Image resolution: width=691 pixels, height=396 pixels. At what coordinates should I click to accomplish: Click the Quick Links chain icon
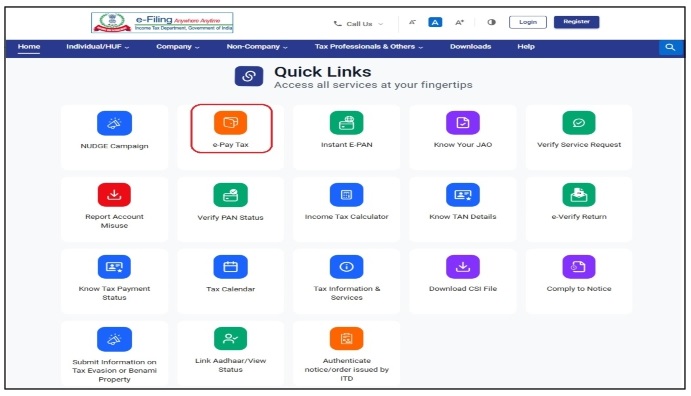click(x=249, y=76)
